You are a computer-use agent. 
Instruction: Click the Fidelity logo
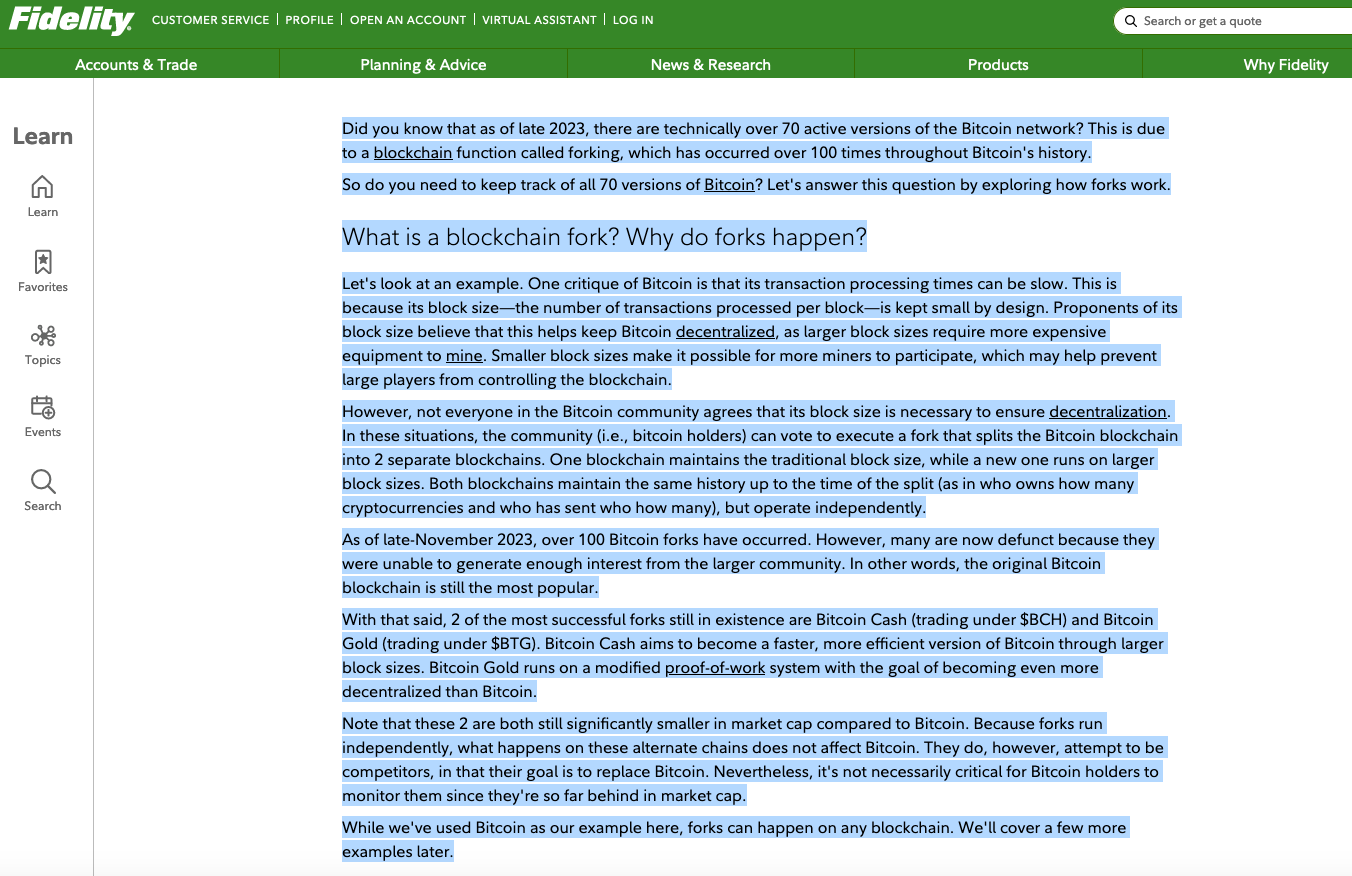71,20
